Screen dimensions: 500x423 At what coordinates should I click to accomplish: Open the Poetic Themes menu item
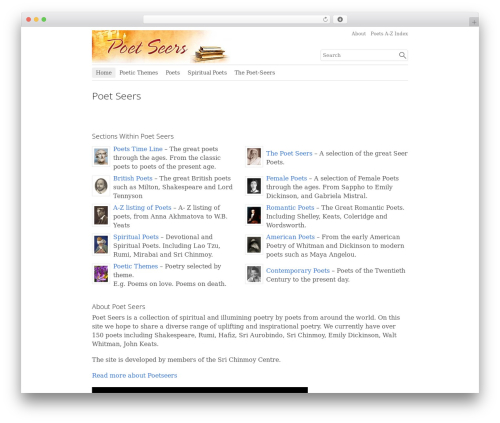pyautogui.click(x=139, y=72)
